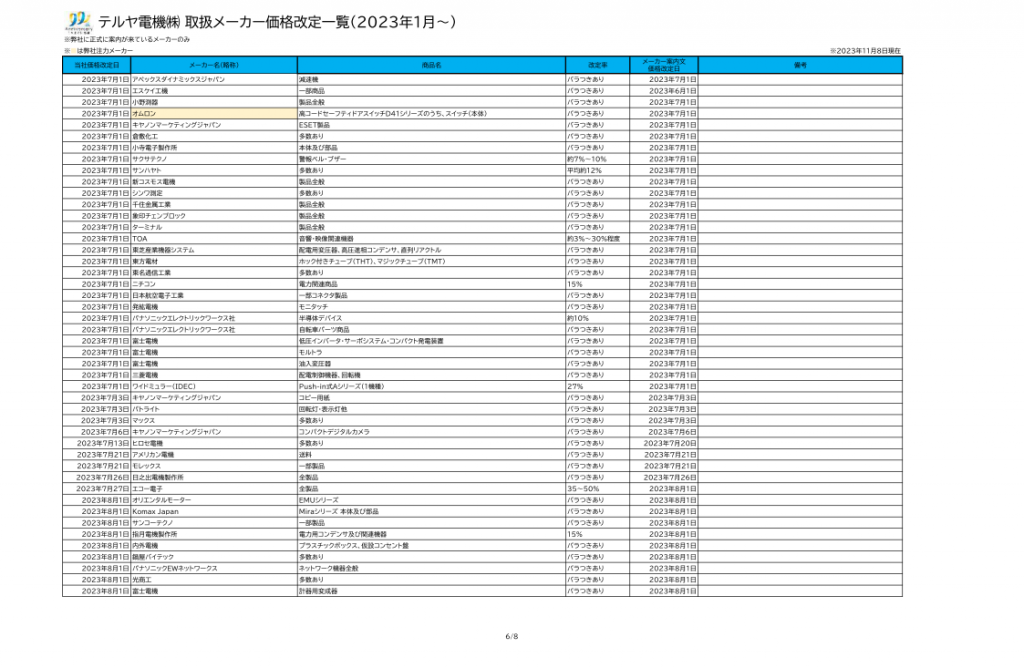Select the 内外電機 maker cell
Screen dimensions: 1024x668
tap(214, 546)
